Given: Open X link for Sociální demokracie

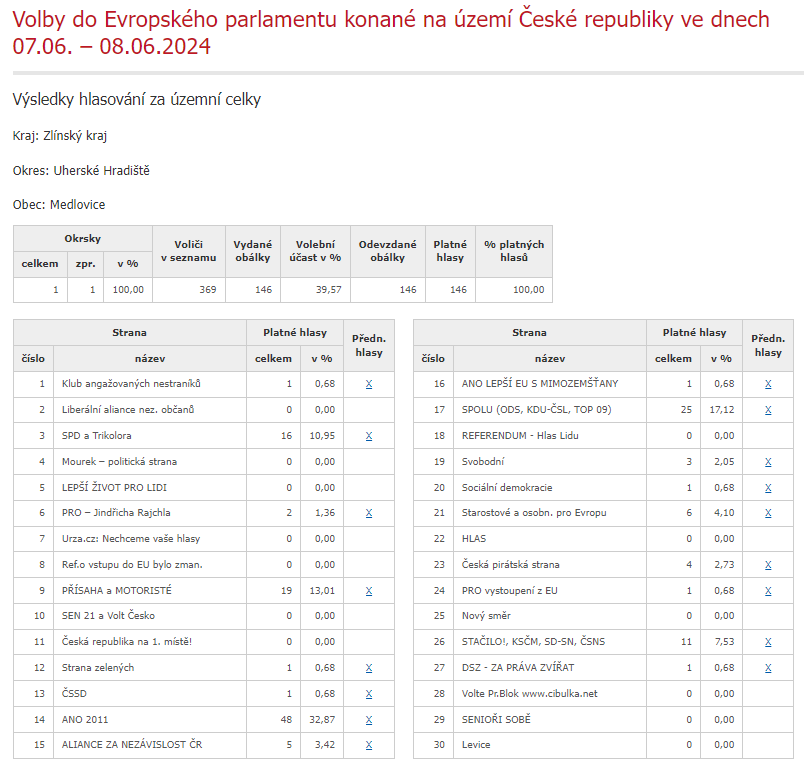Looking at the screenshot, I should 768,487.
